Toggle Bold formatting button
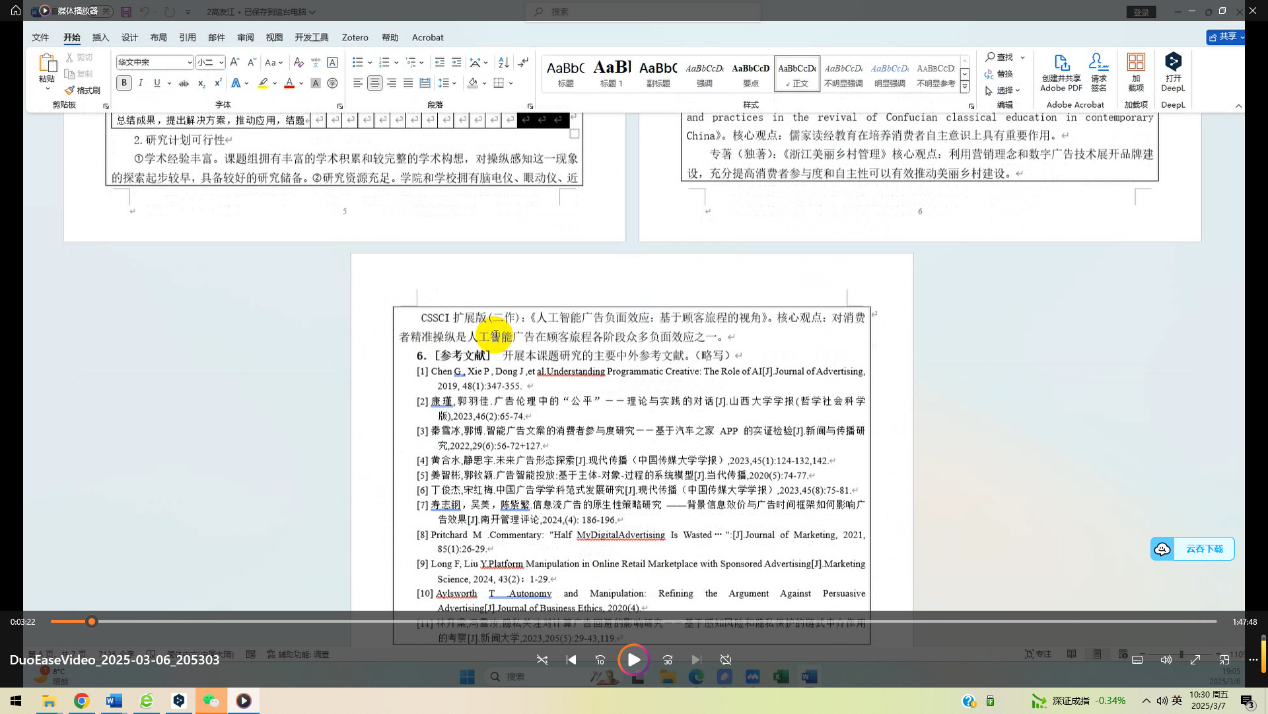 point(125,83)
